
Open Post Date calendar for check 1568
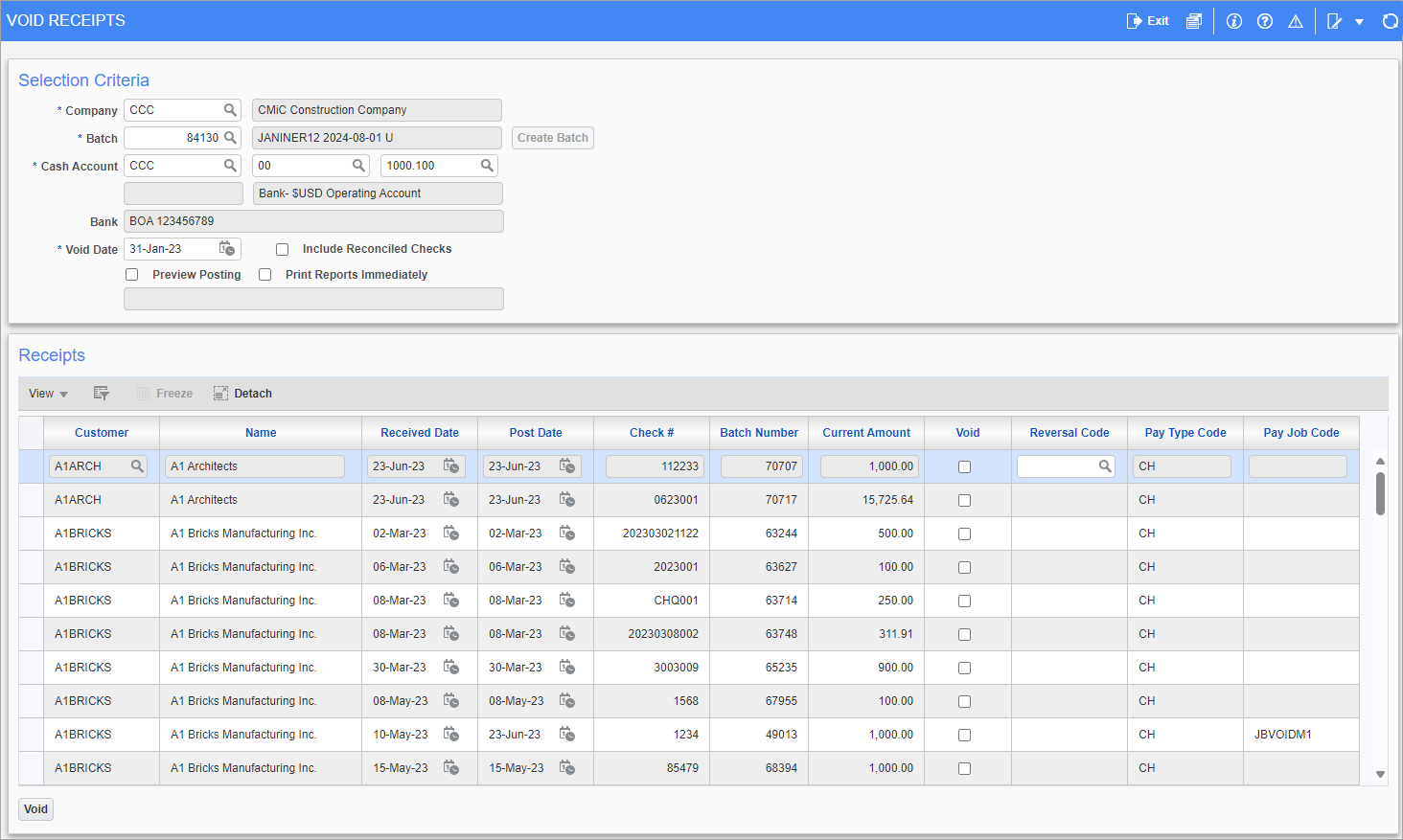567,701
